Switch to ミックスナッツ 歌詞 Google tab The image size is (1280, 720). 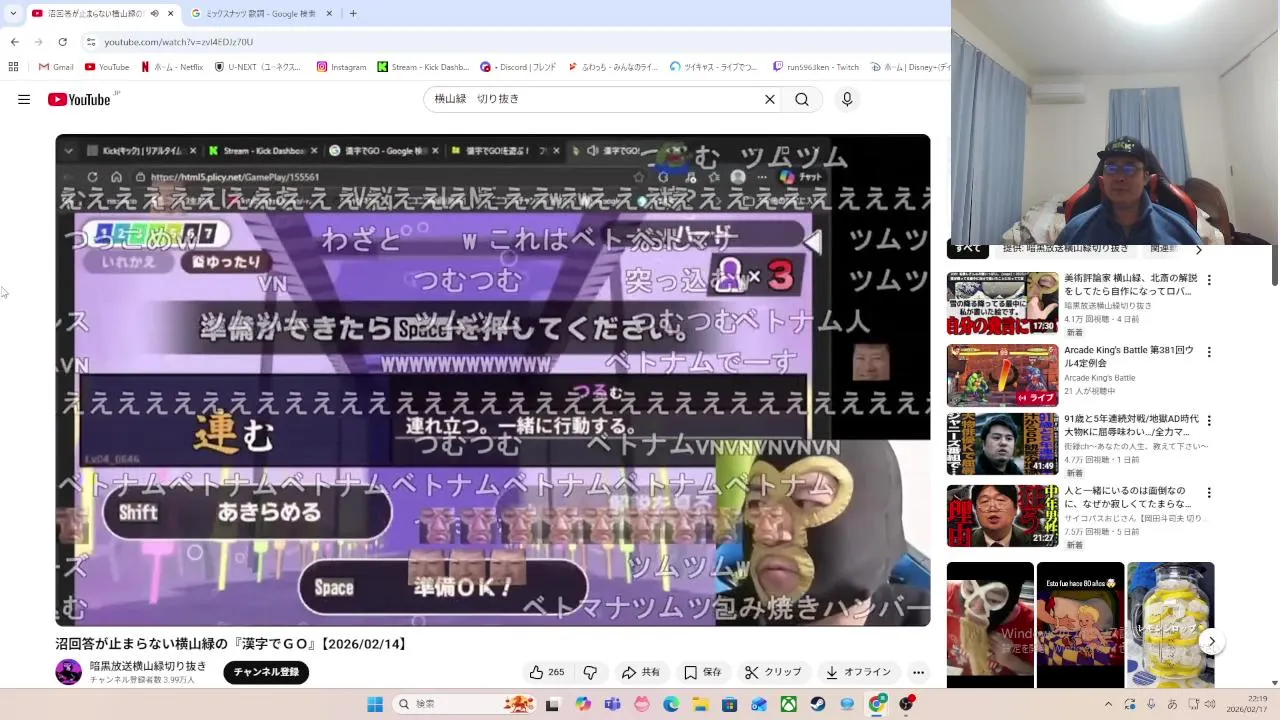(x=260, y=14)
